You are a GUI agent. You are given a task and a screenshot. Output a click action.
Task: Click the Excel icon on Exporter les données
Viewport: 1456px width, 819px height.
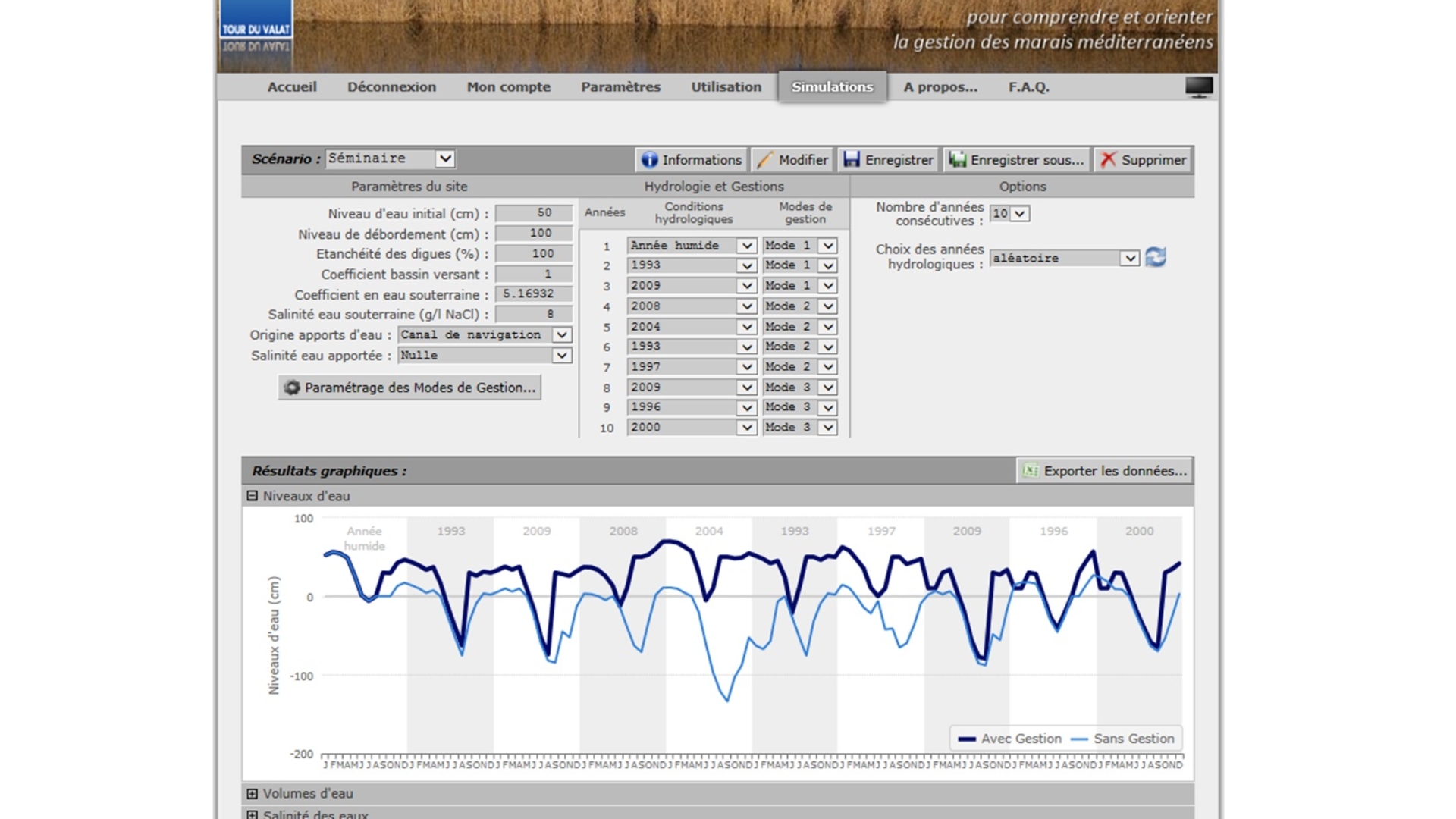tap(1030, 471)
